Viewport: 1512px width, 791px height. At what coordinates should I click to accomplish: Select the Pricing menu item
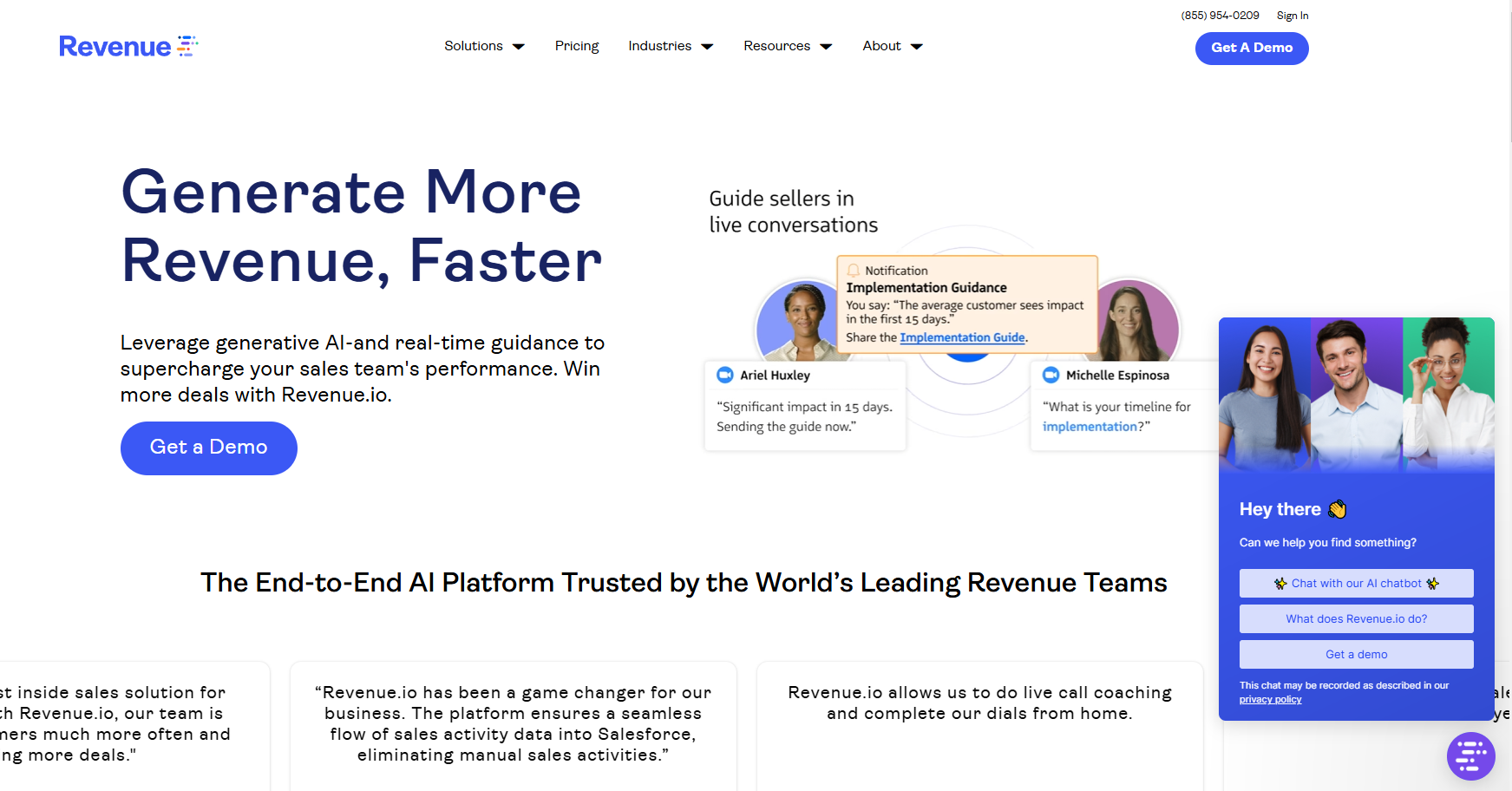pos(576,46)
